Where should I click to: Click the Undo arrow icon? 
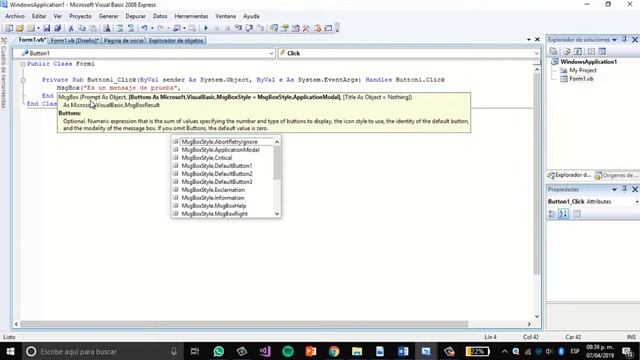(144, 28)
